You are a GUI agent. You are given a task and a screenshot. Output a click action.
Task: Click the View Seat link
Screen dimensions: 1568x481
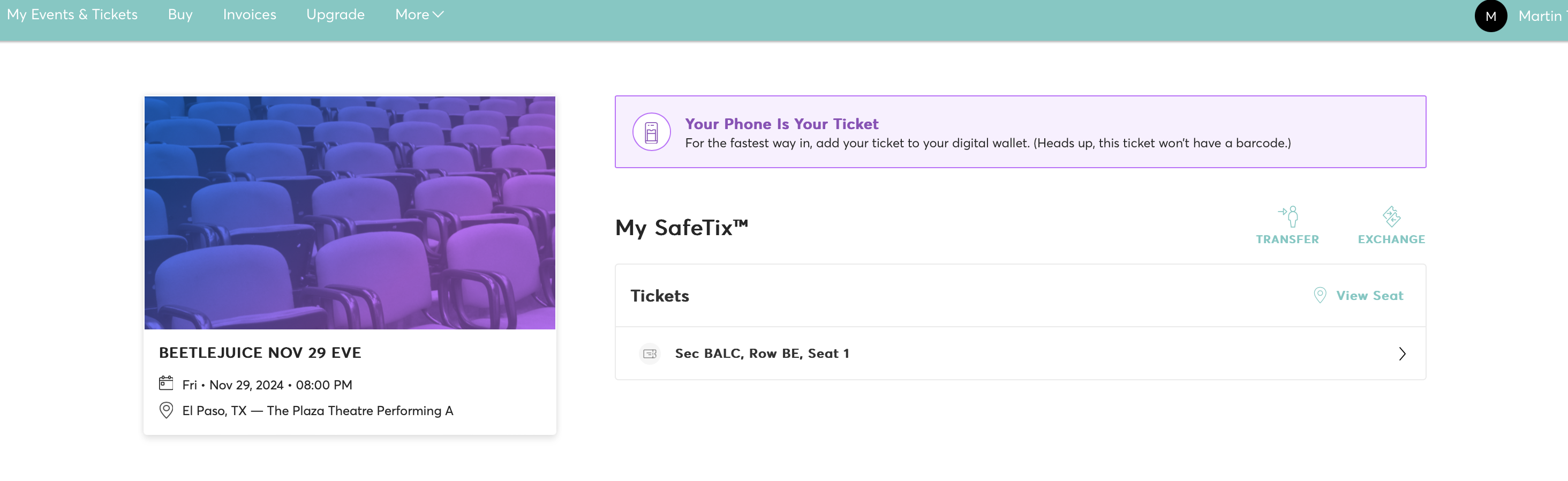click(1369, 295)
